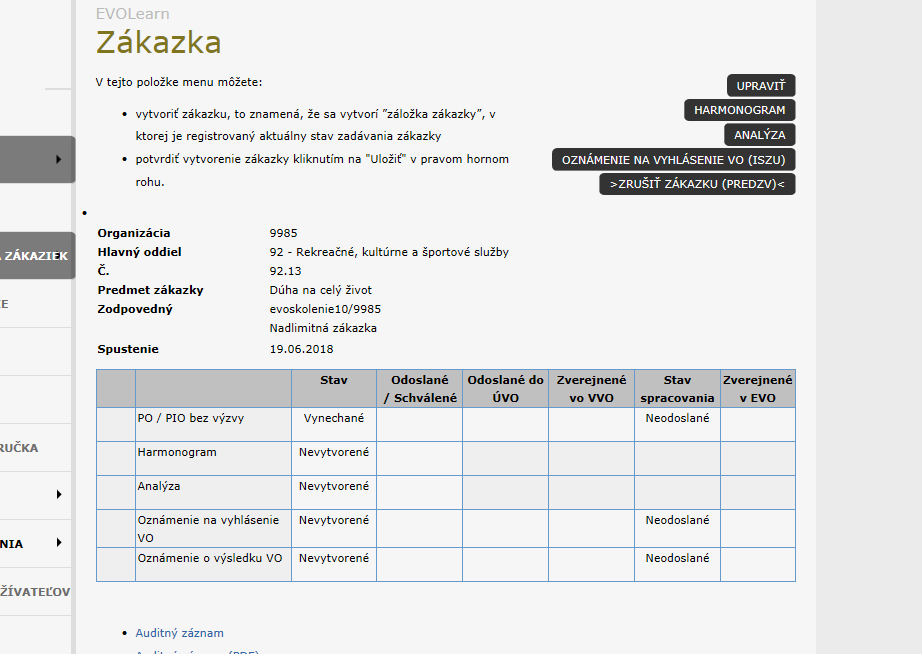
Task: Click the Harmonogram row in the table
Action: pos(177,453)
